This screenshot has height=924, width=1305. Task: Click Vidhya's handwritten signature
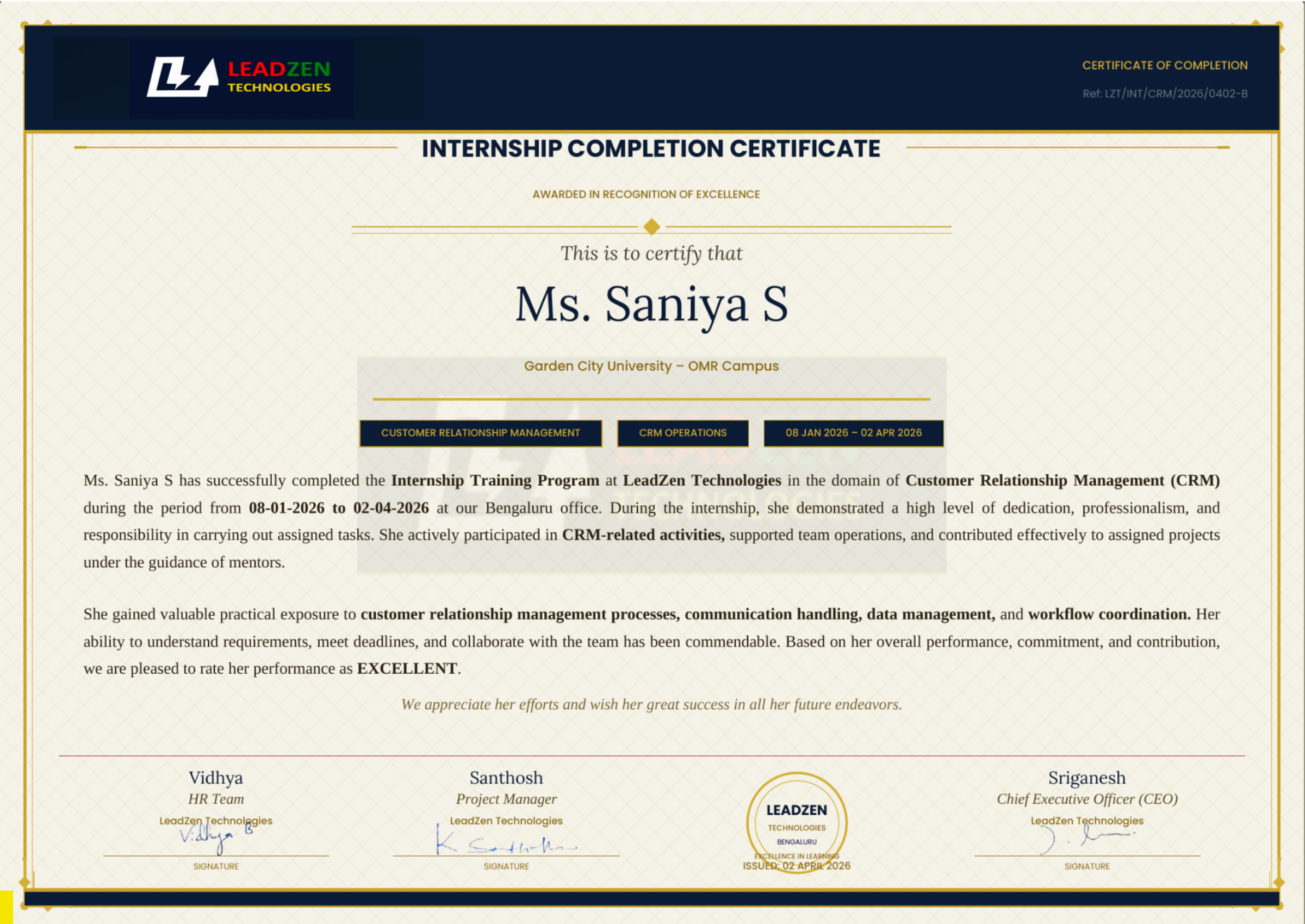point(216,838)
